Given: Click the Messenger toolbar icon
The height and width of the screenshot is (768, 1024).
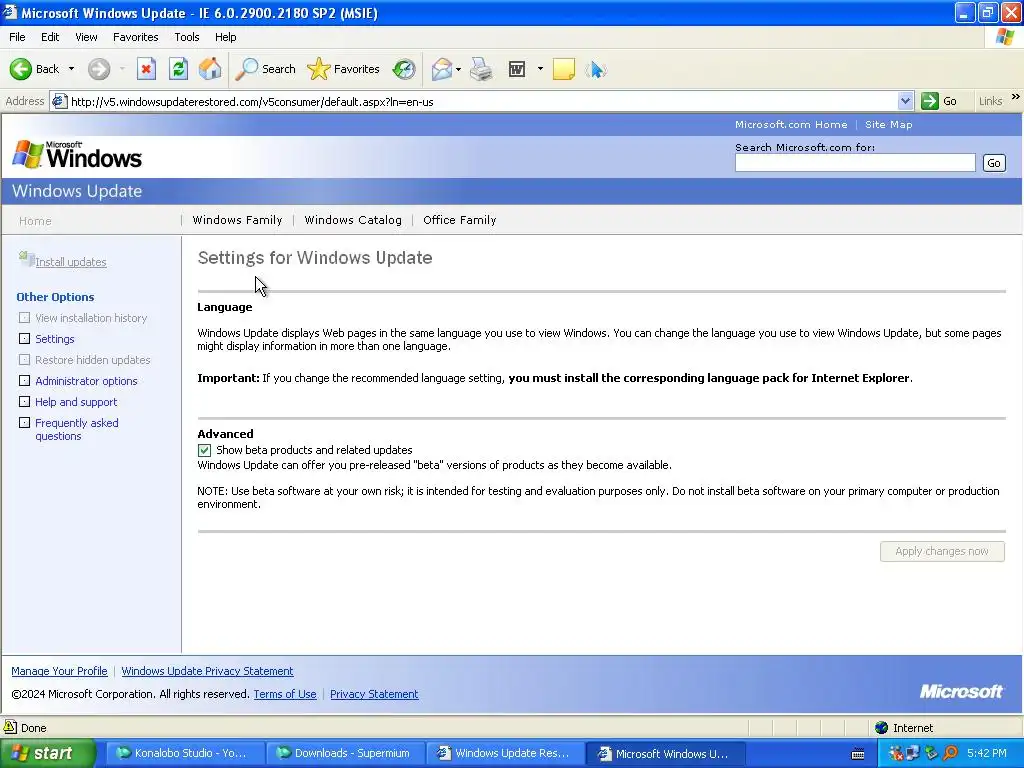Looking at the screenshot, I should [x=596, y=69].
